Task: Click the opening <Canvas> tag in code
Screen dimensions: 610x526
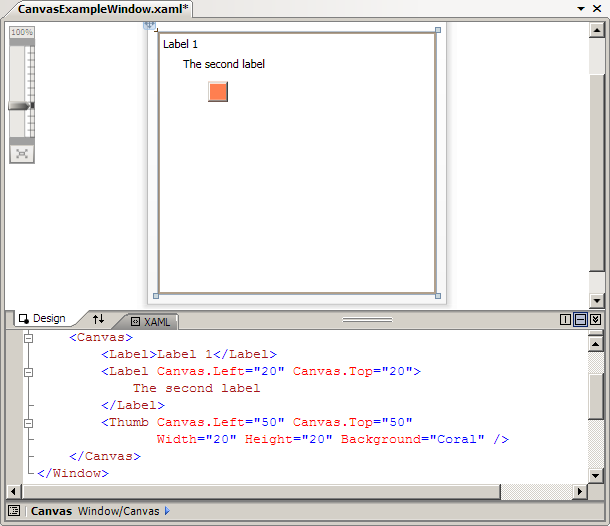Action: tap(101, 337)
